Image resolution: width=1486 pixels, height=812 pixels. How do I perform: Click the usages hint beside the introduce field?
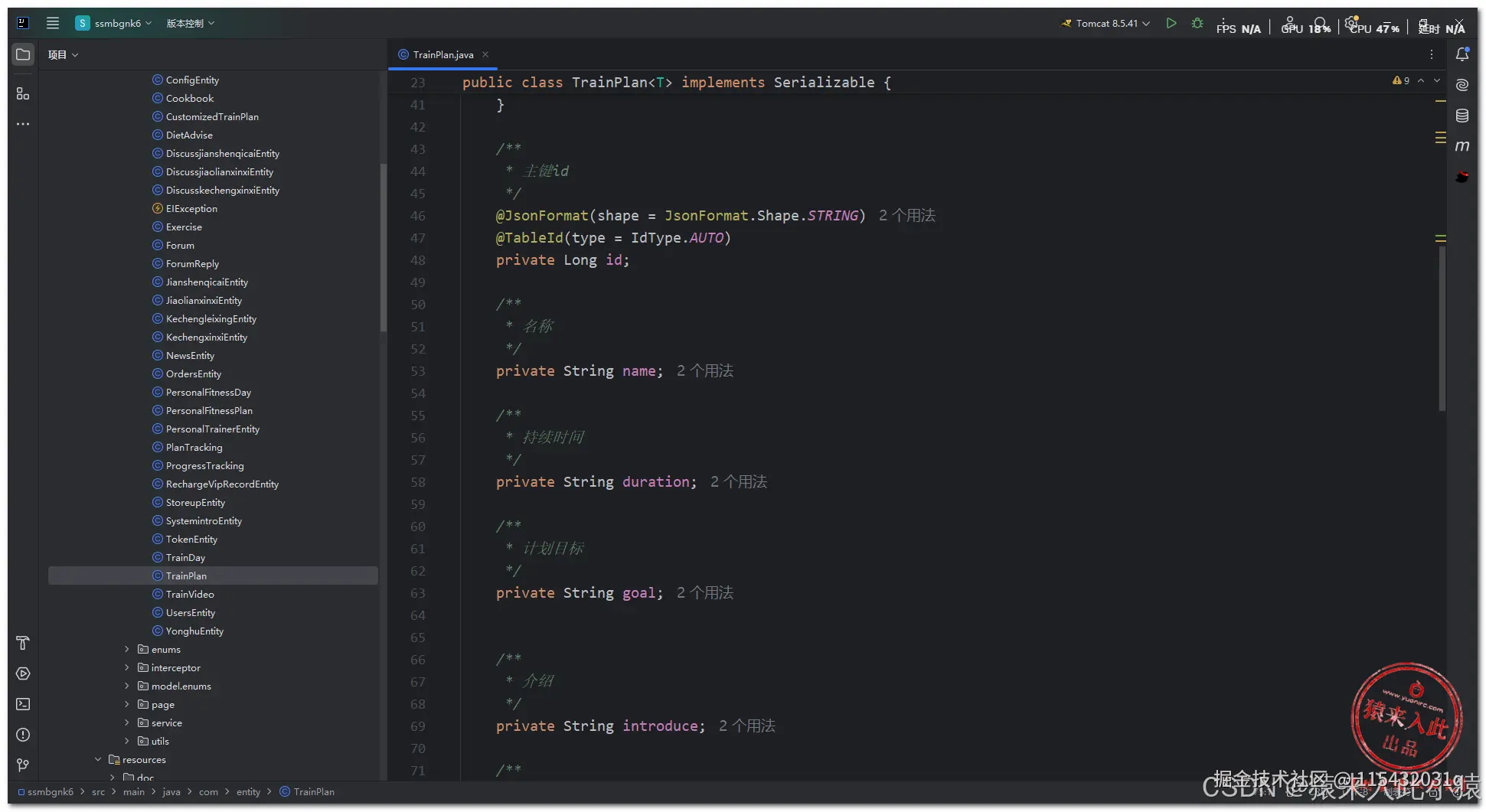(747, 726)
